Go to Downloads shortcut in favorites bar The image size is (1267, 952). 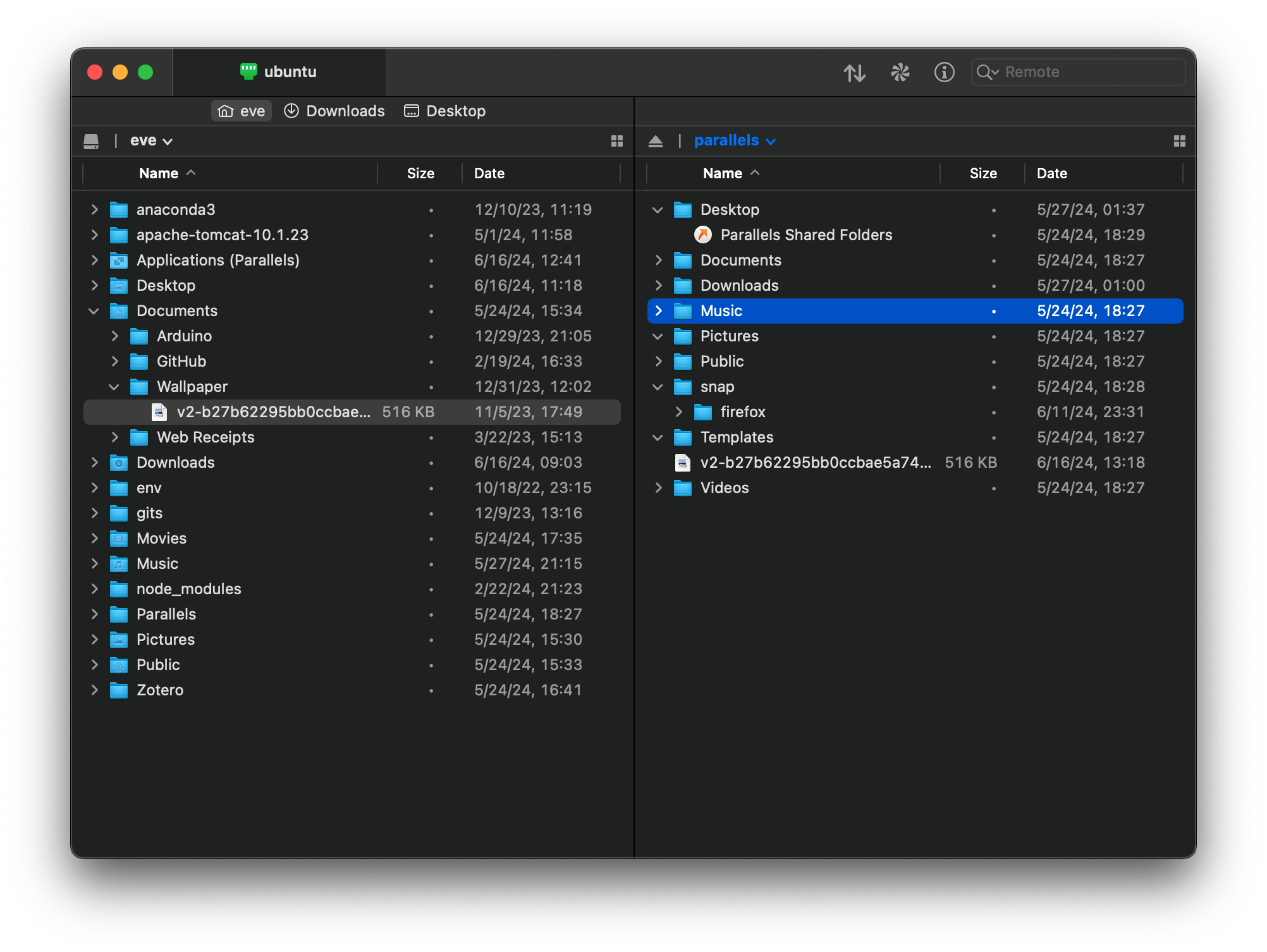pyautogui.click(x=334, y=111)
